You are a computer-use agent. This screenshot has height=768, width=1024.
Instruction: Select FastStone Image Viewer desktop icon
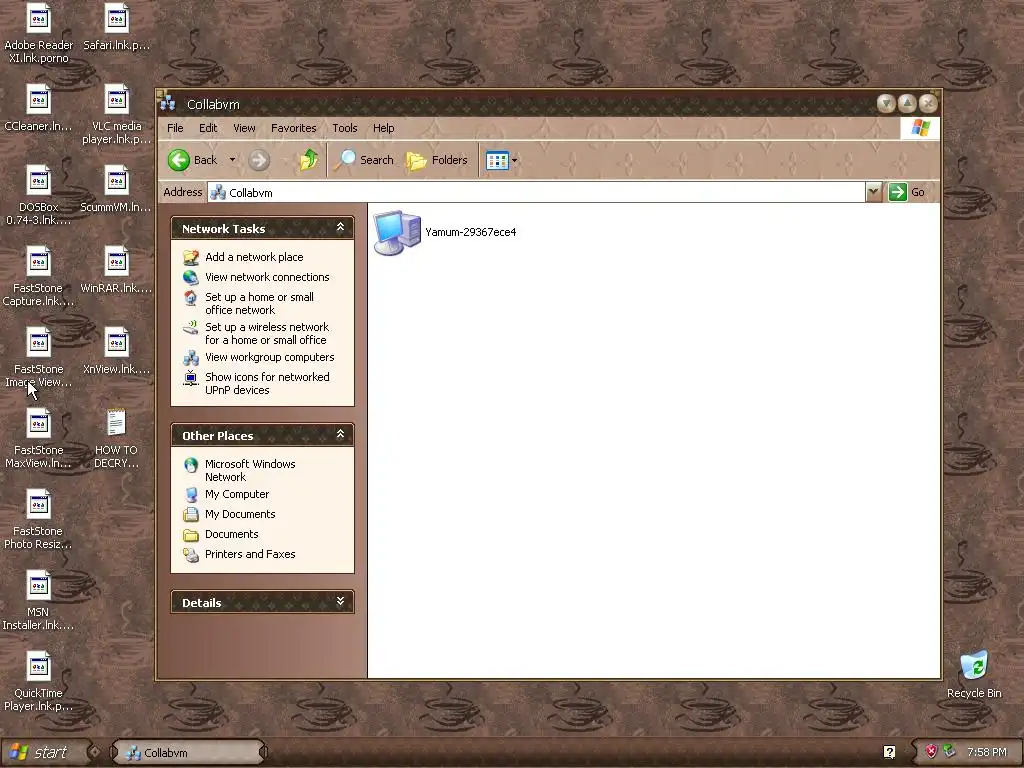pyautogui.click(x=39, y=358)
